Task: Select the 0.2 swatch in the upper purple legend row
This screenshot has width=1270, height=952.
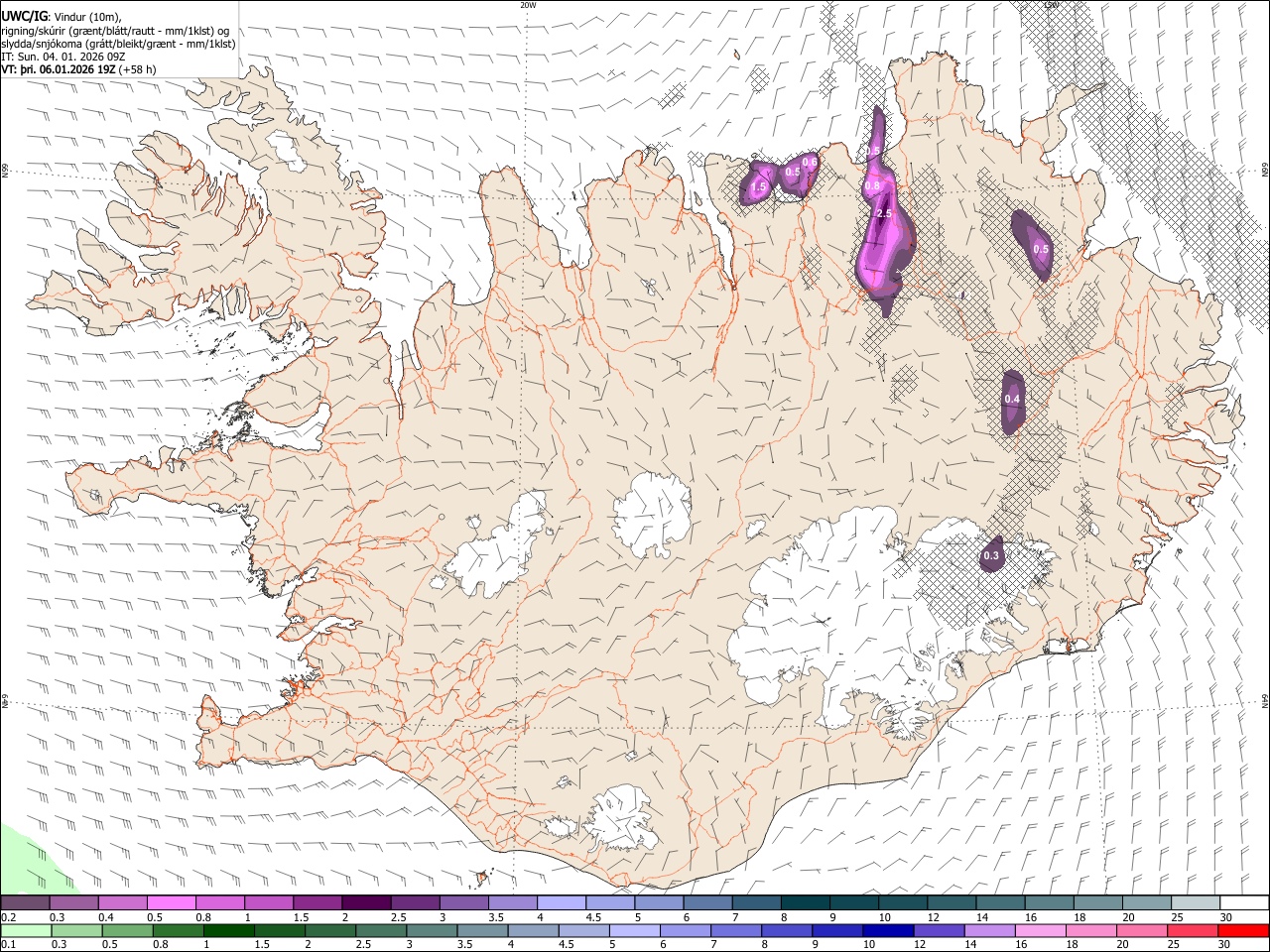Action: [x=25, y=902]
